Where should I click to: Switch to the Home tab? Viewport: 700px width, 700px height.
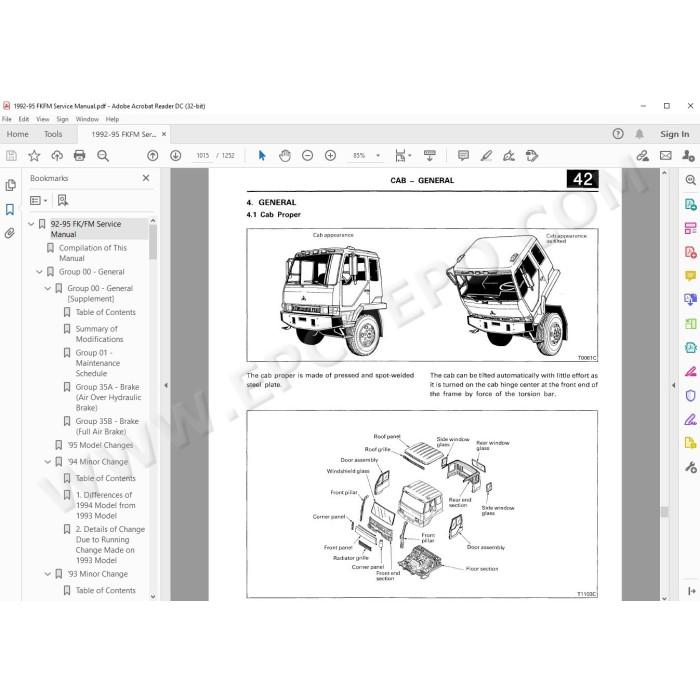pyautogui.click(x=17, y=134)
